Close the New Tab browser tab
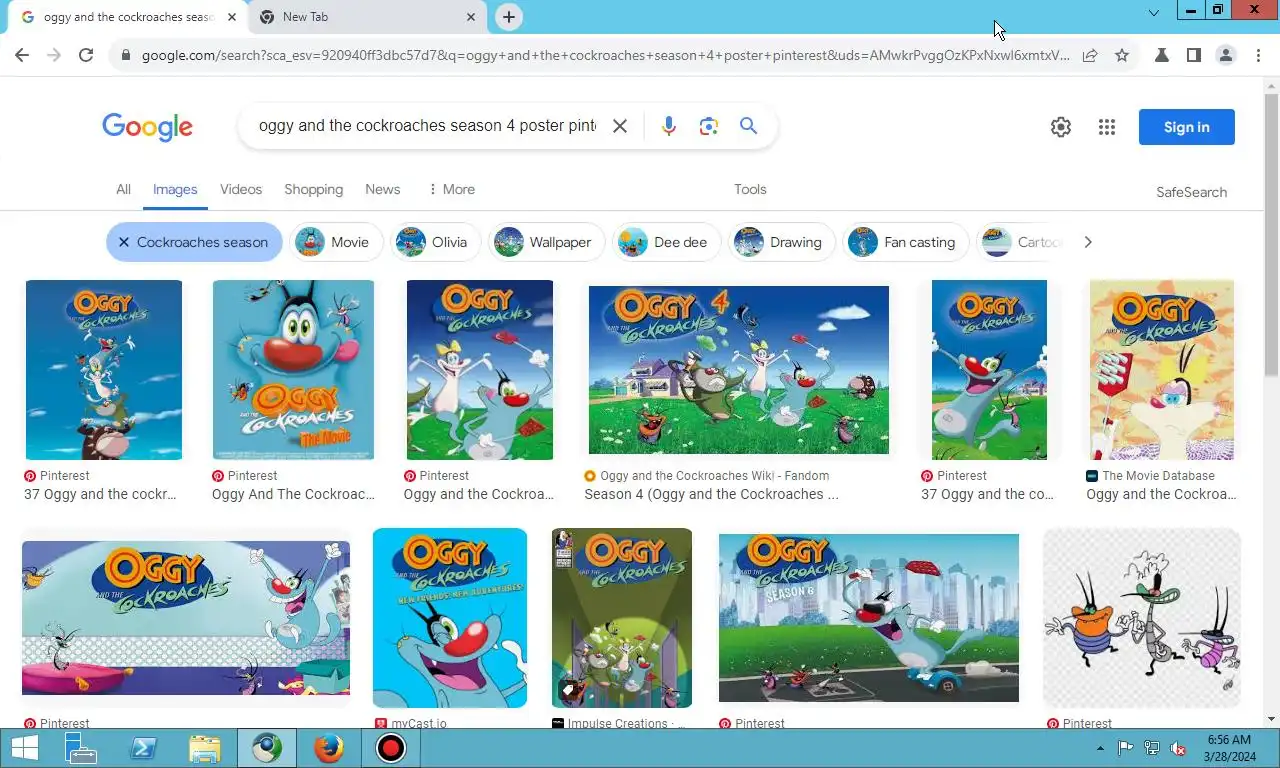 coord(471,17)
